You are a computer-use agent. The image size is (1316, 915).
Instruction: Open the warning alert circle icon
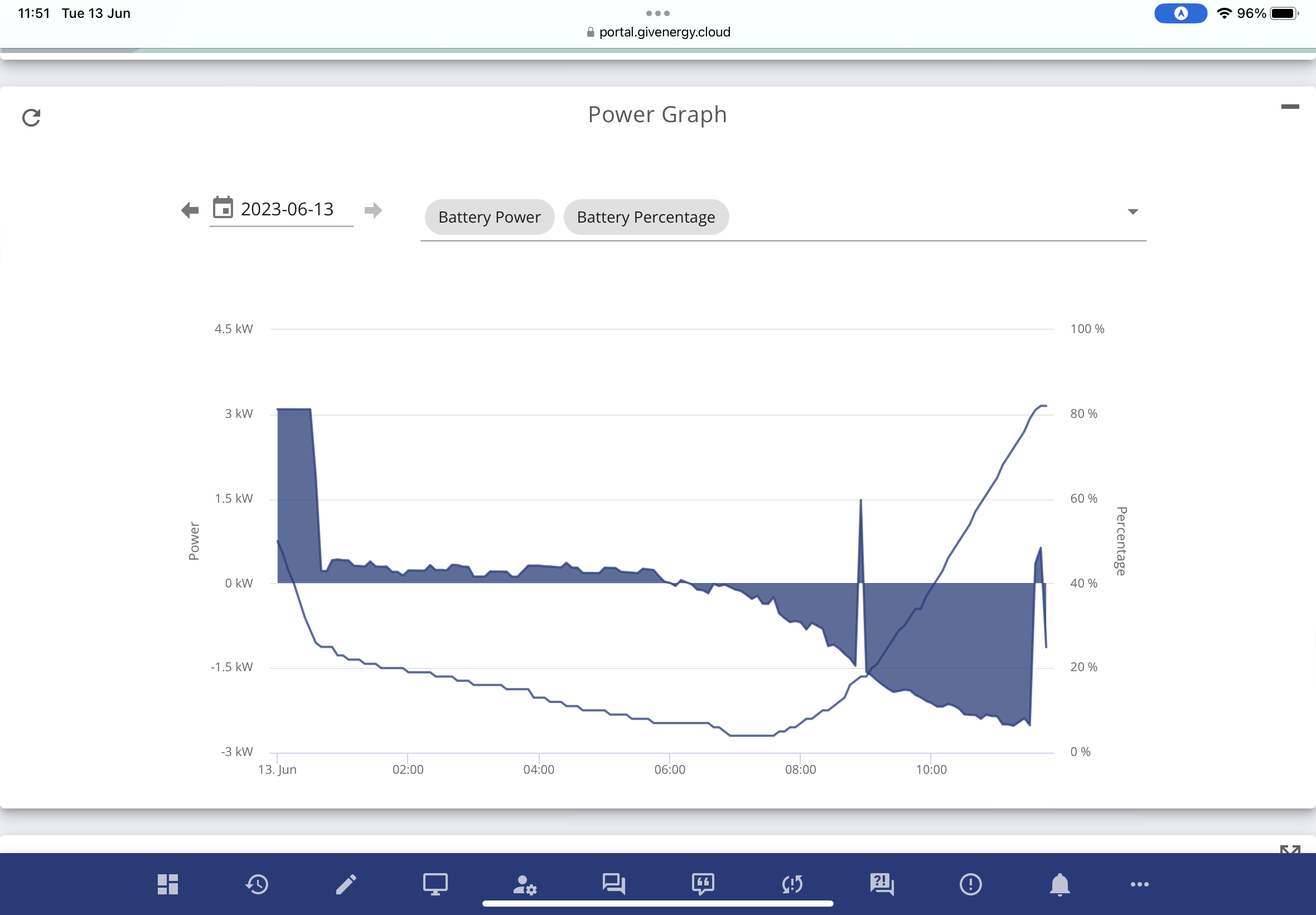click(970, 884)
